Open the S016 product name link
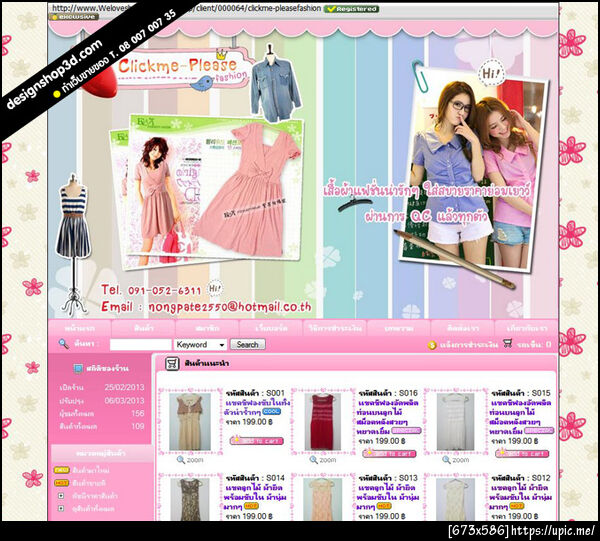Screen dimensions: 600x541 click(x=387, y=417)
